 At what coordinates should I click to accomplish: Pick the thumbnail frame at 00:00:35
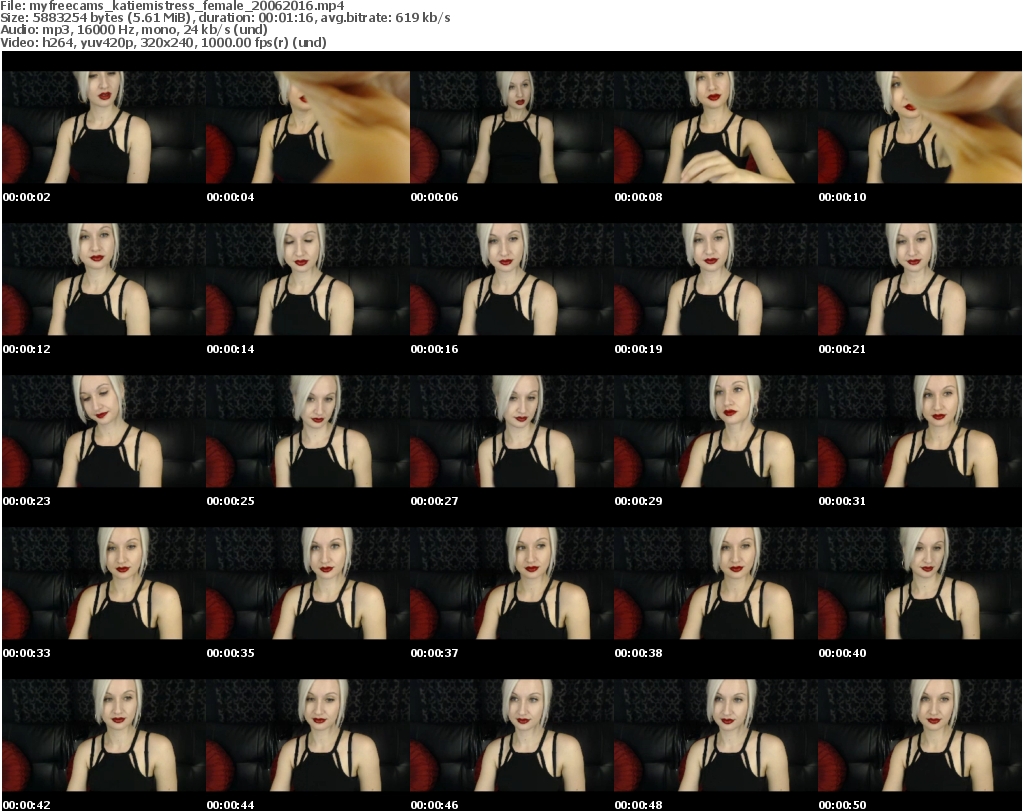click(308, 583)
